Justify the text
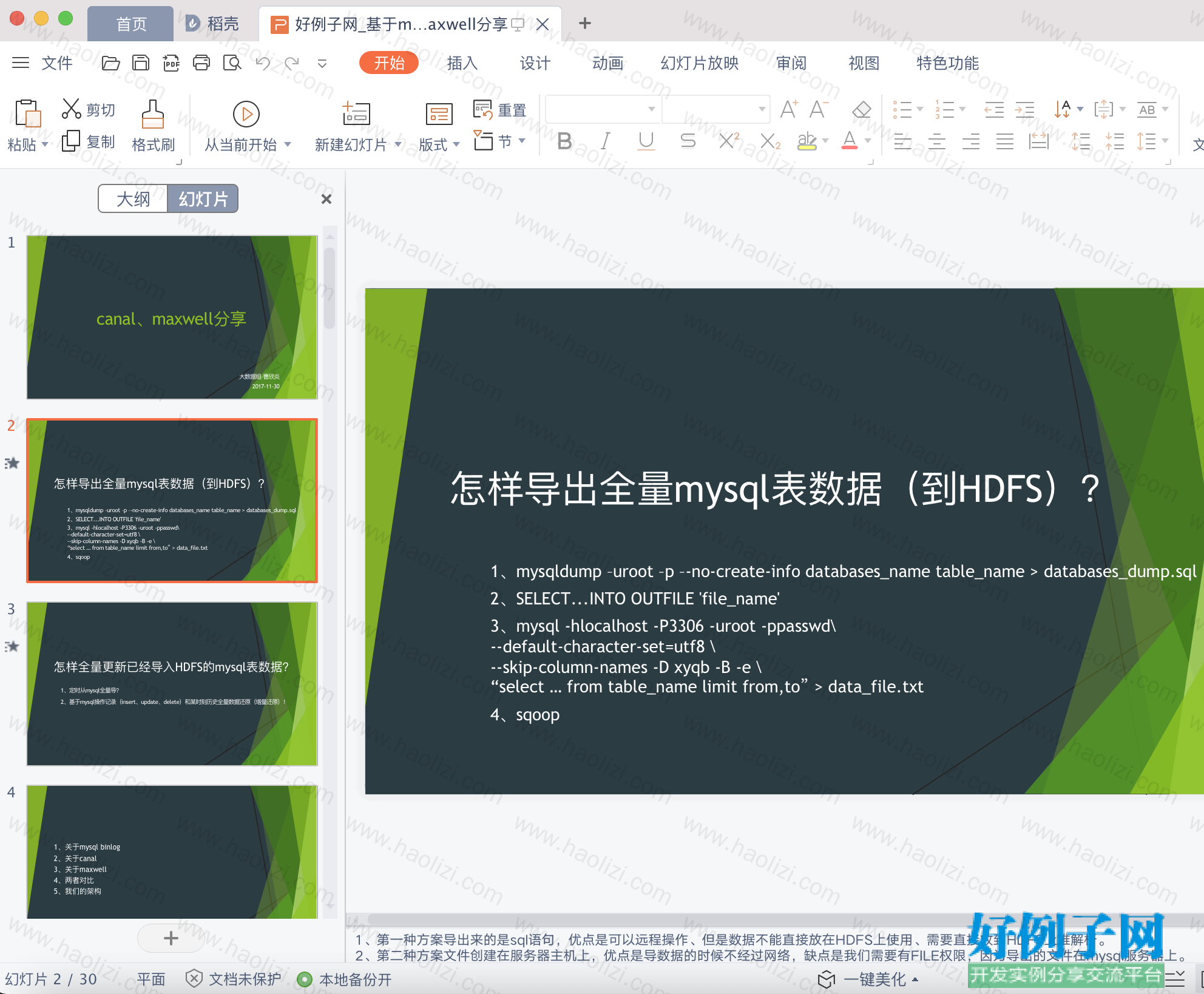The image size is (1204, 994). point(1005,142)
